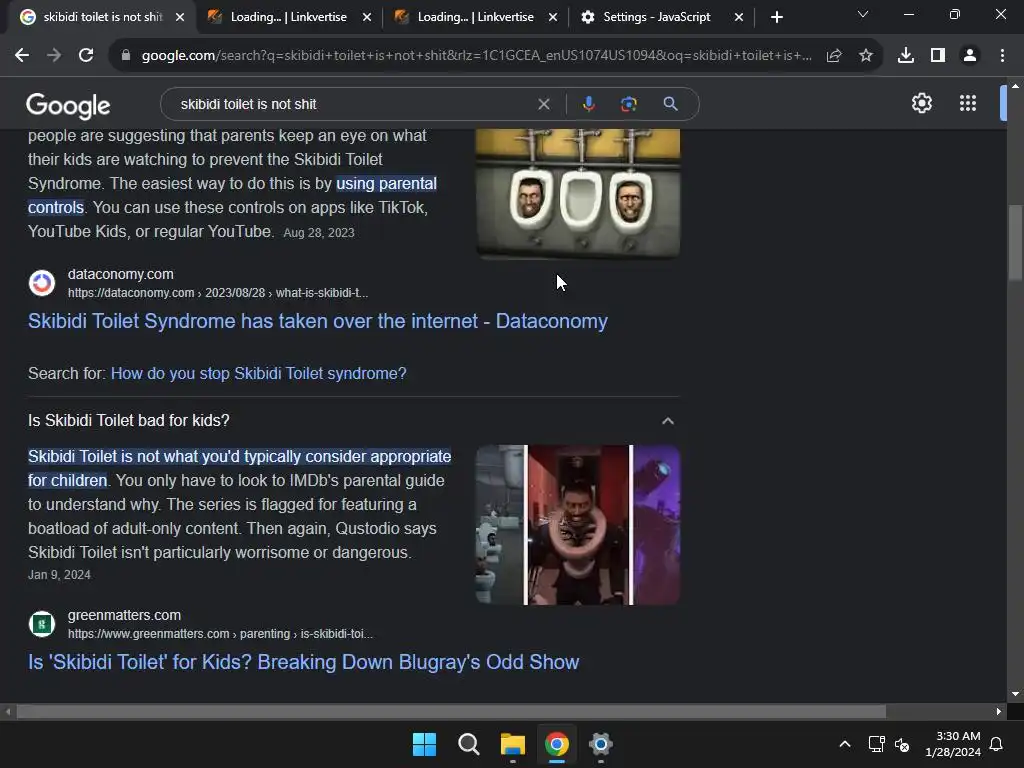Show hidden system tray icons
1024x768 pixels.
[x=844, y=744]
